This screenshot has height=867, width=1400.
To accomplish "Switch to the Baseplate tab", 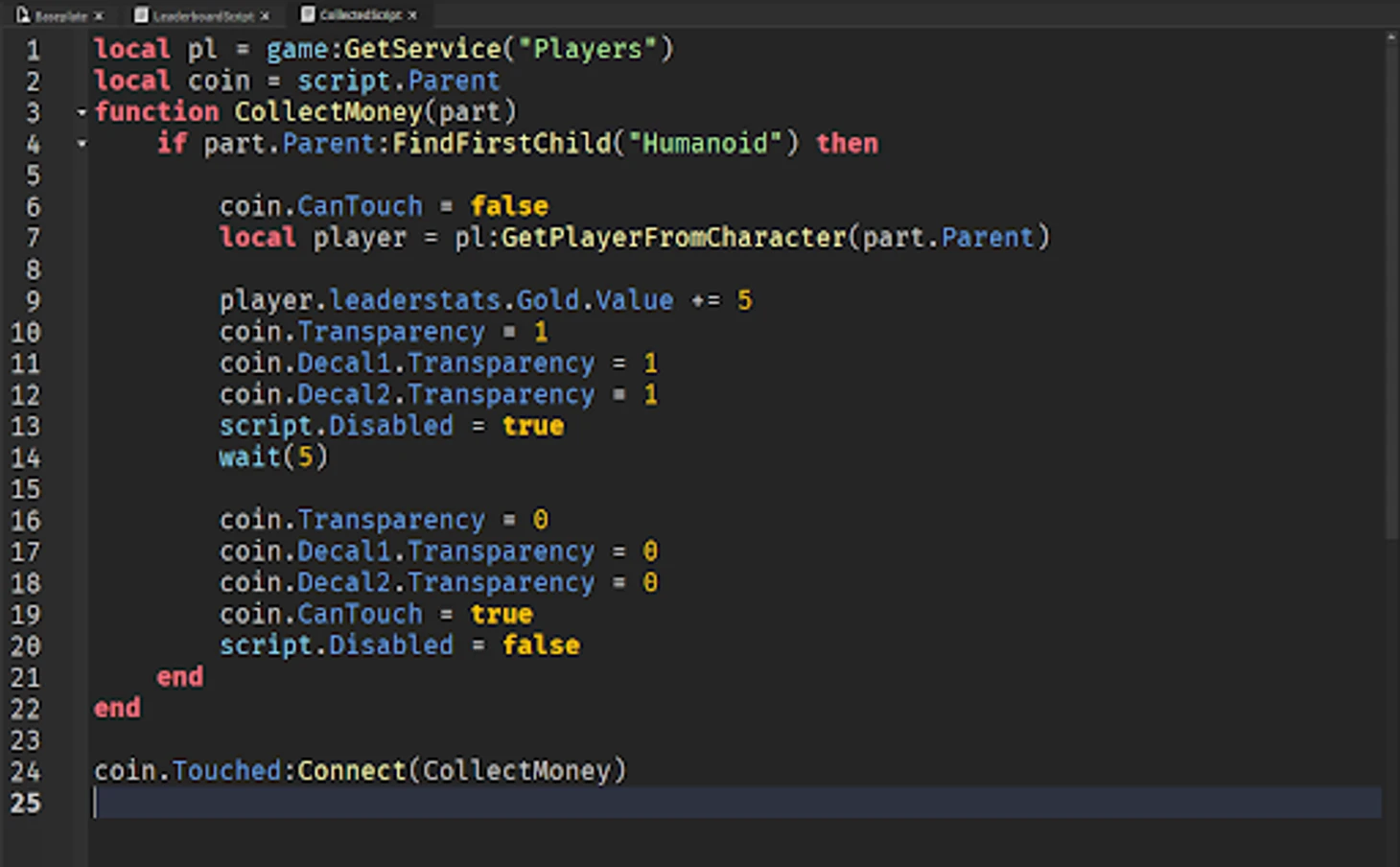I will pyautogui.click(x=60, y=15).
